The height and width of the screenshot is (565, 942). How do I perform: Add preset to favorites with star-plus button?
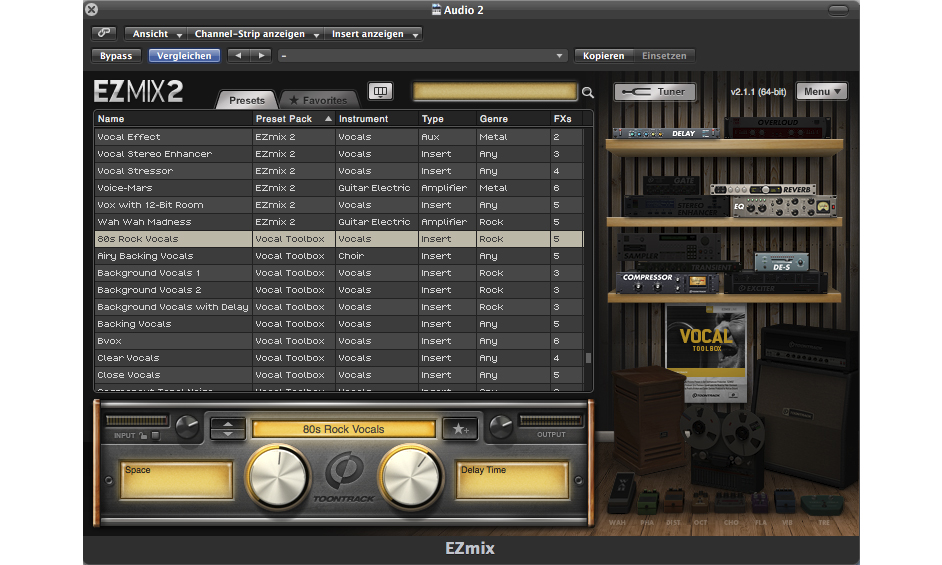(460, 429)
